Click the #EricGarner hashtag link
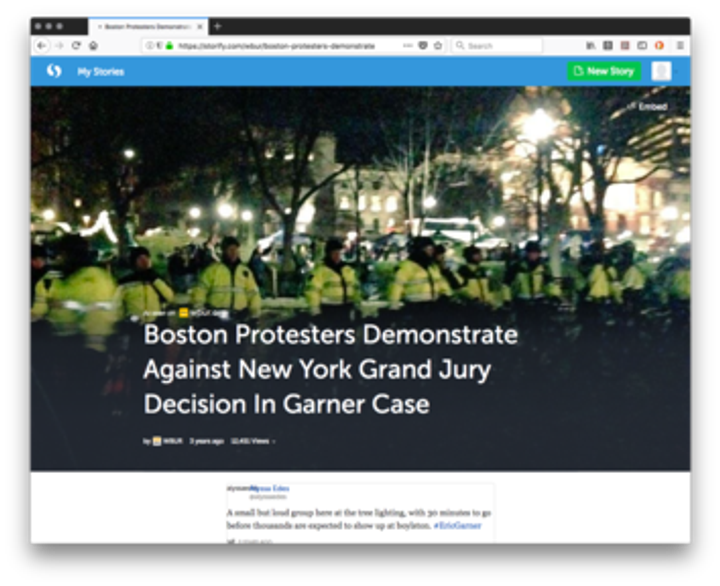The width and height of the screenshot is (720, 586). 457,525
